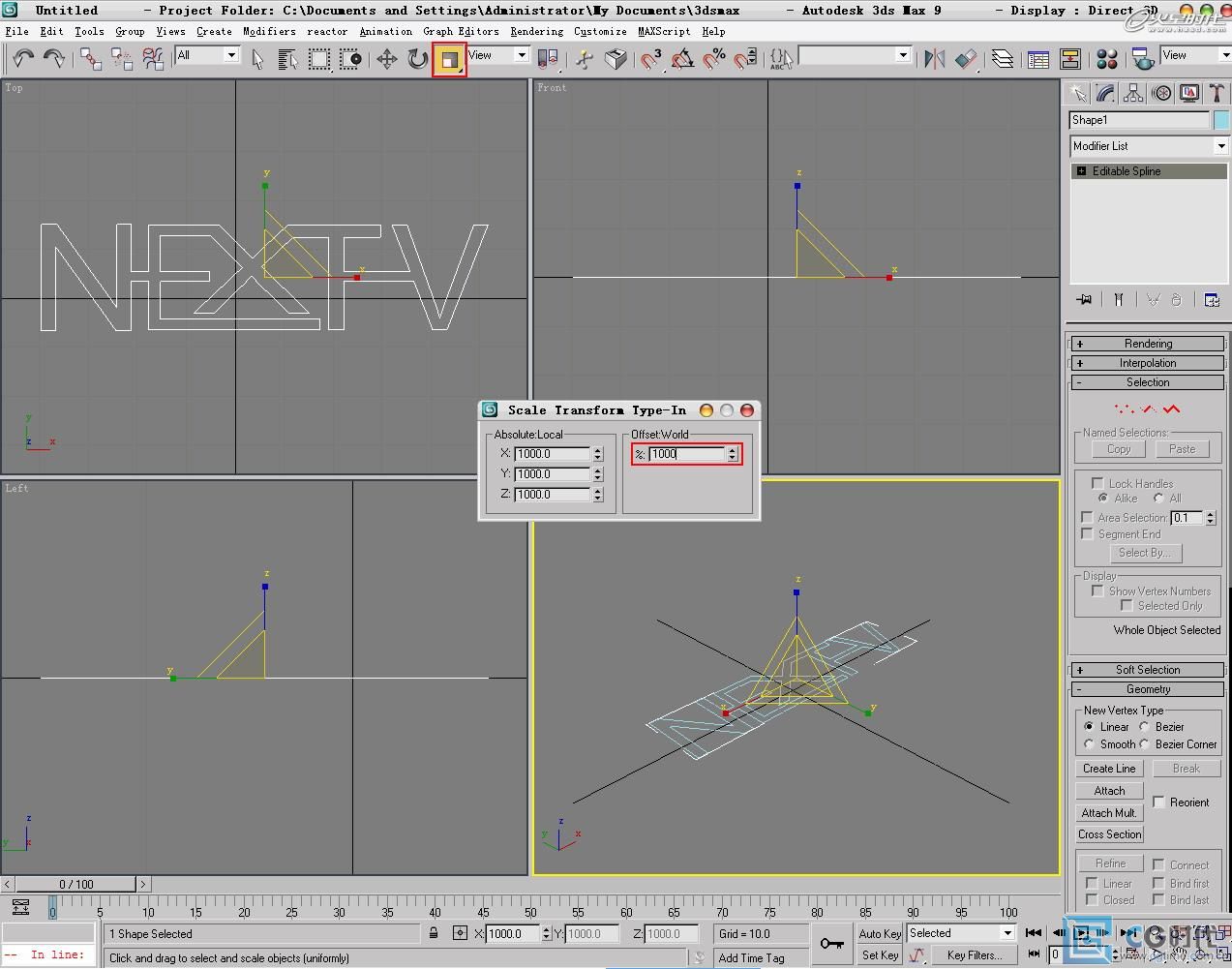Select the Smooth vertex type radio
The image size is (1232, 969).
1089,743
